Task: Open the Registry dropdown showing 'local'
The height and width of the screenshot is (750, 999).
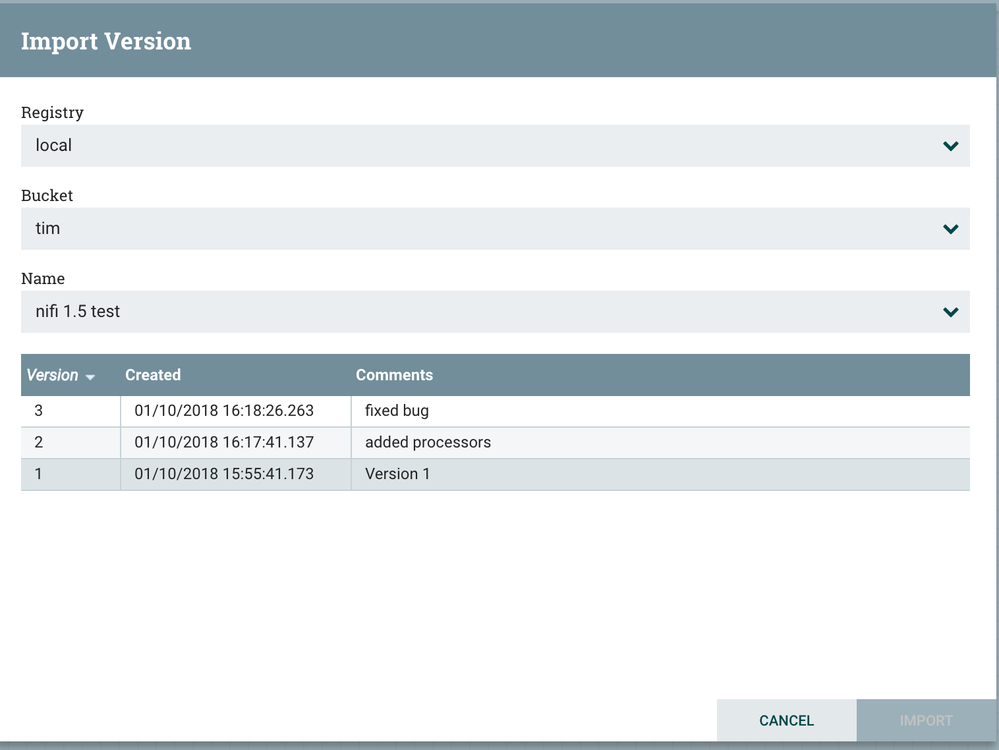Action: pyautogui.click(x=495, y=145)
